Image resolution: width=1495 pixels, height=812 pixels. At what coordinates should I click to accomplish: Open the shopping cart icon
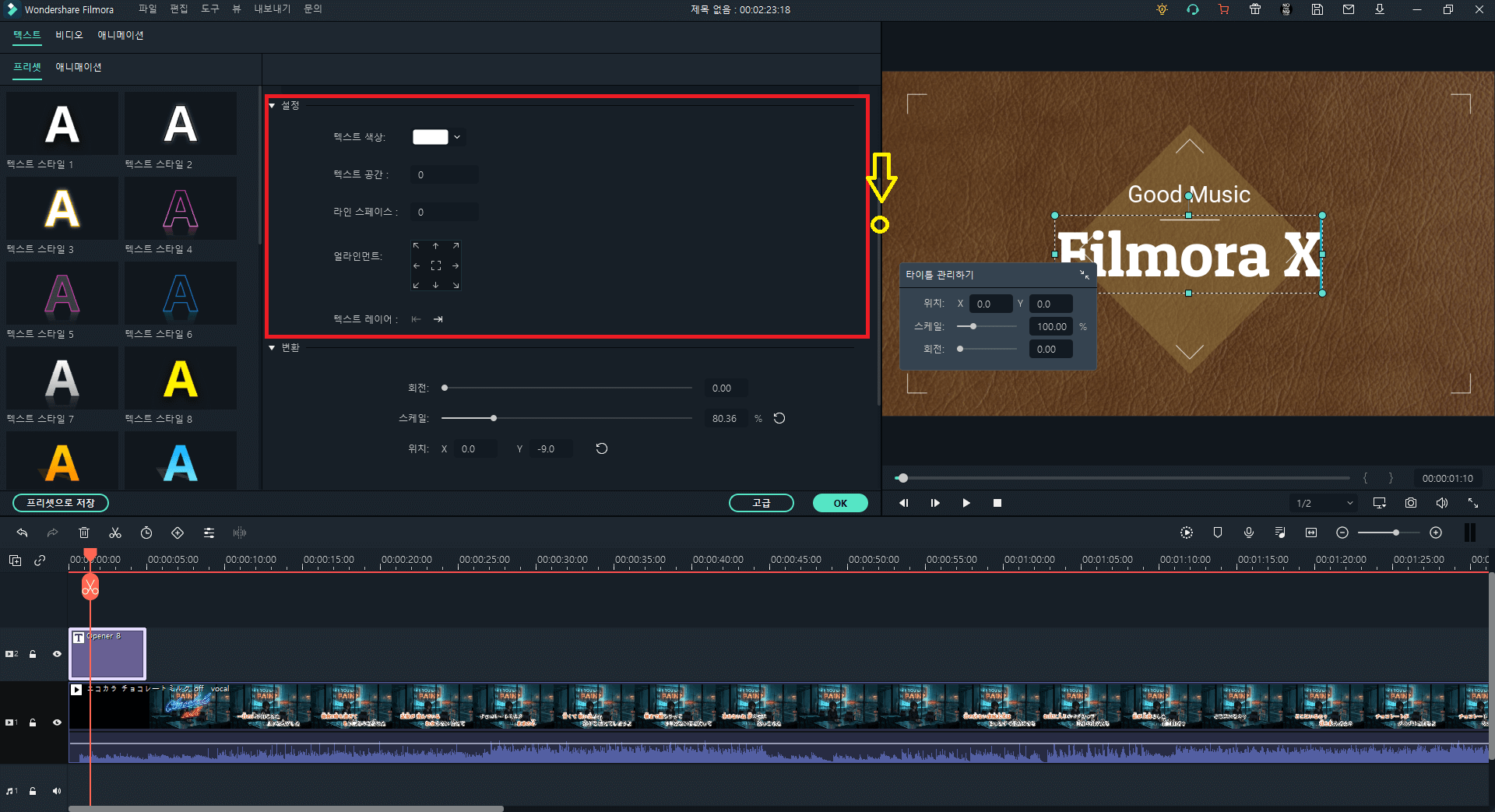1224,9
